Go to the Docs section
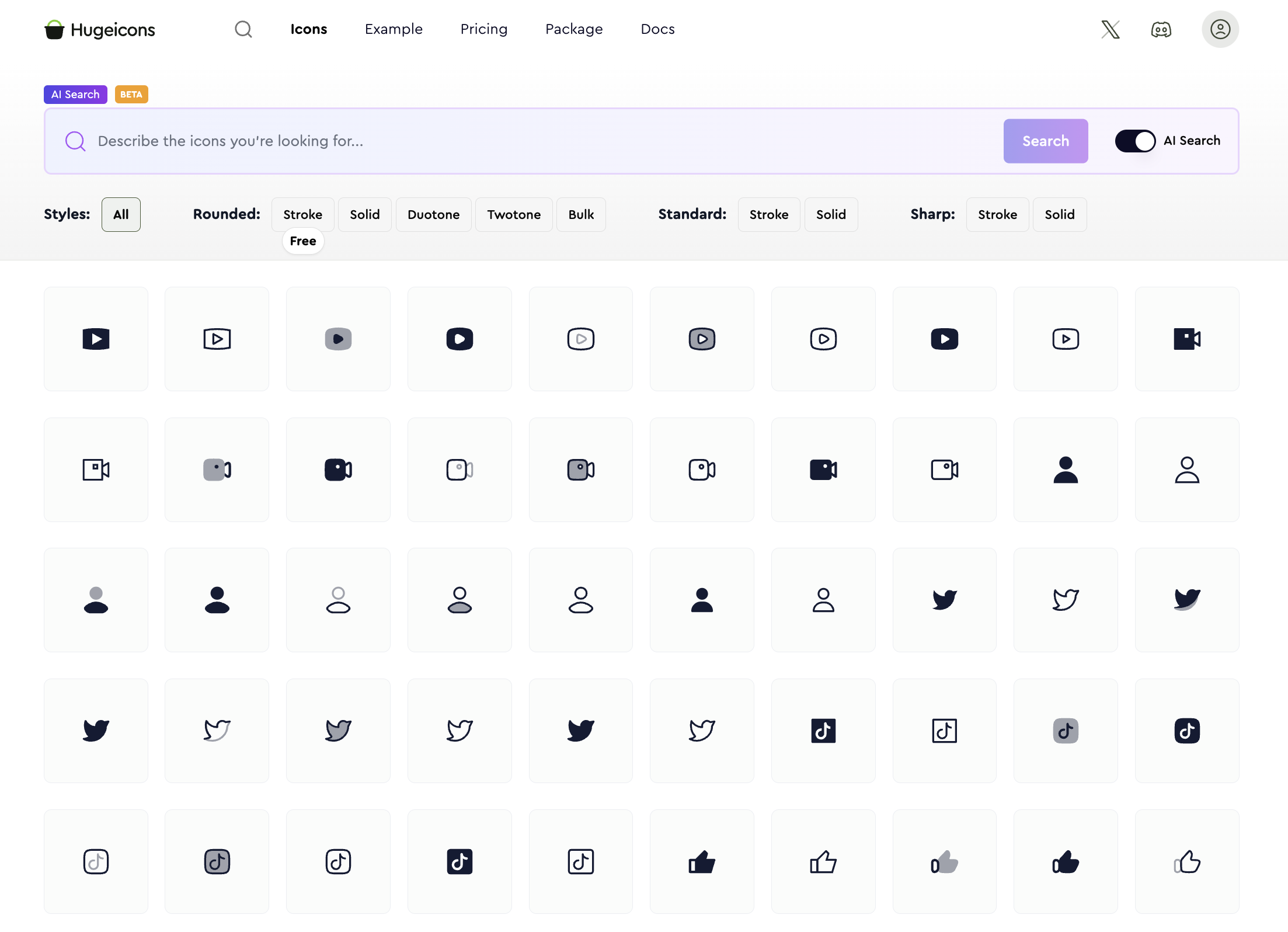Viewport: 1288px width, 932px height. click(657, 29)
